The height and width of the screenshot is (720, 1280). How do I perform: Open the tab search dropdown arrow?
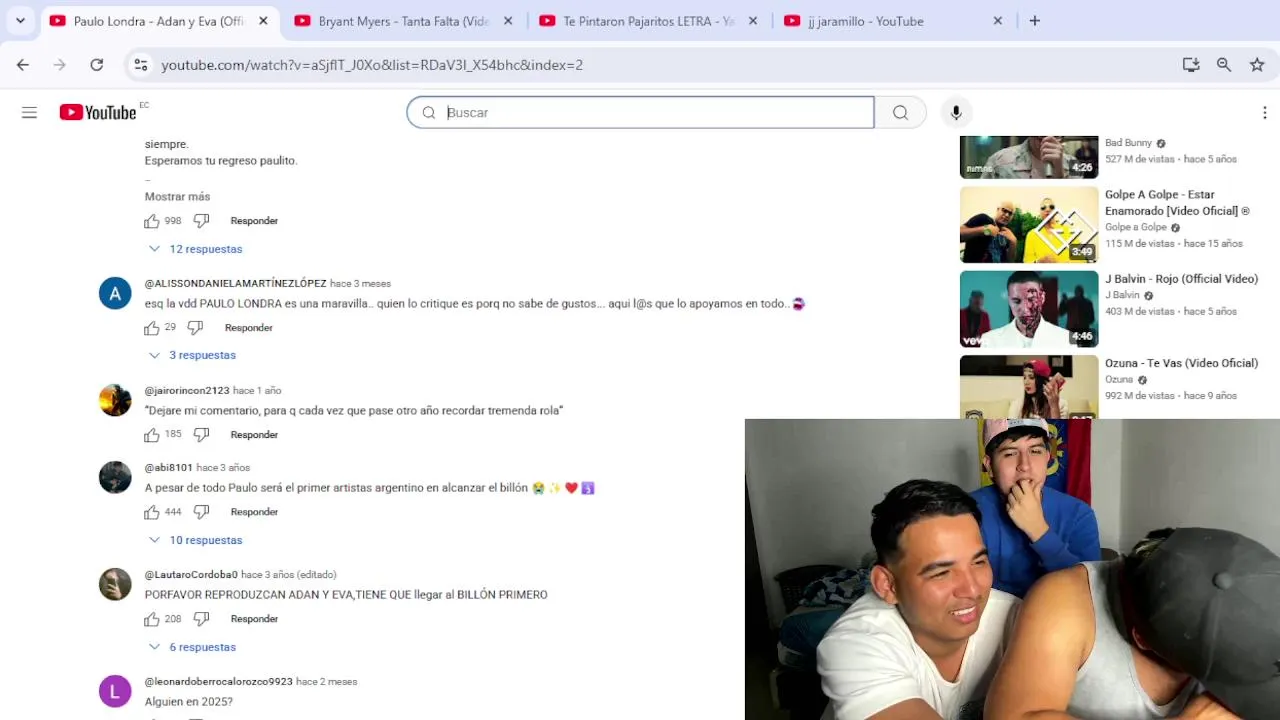click(20, 21)
